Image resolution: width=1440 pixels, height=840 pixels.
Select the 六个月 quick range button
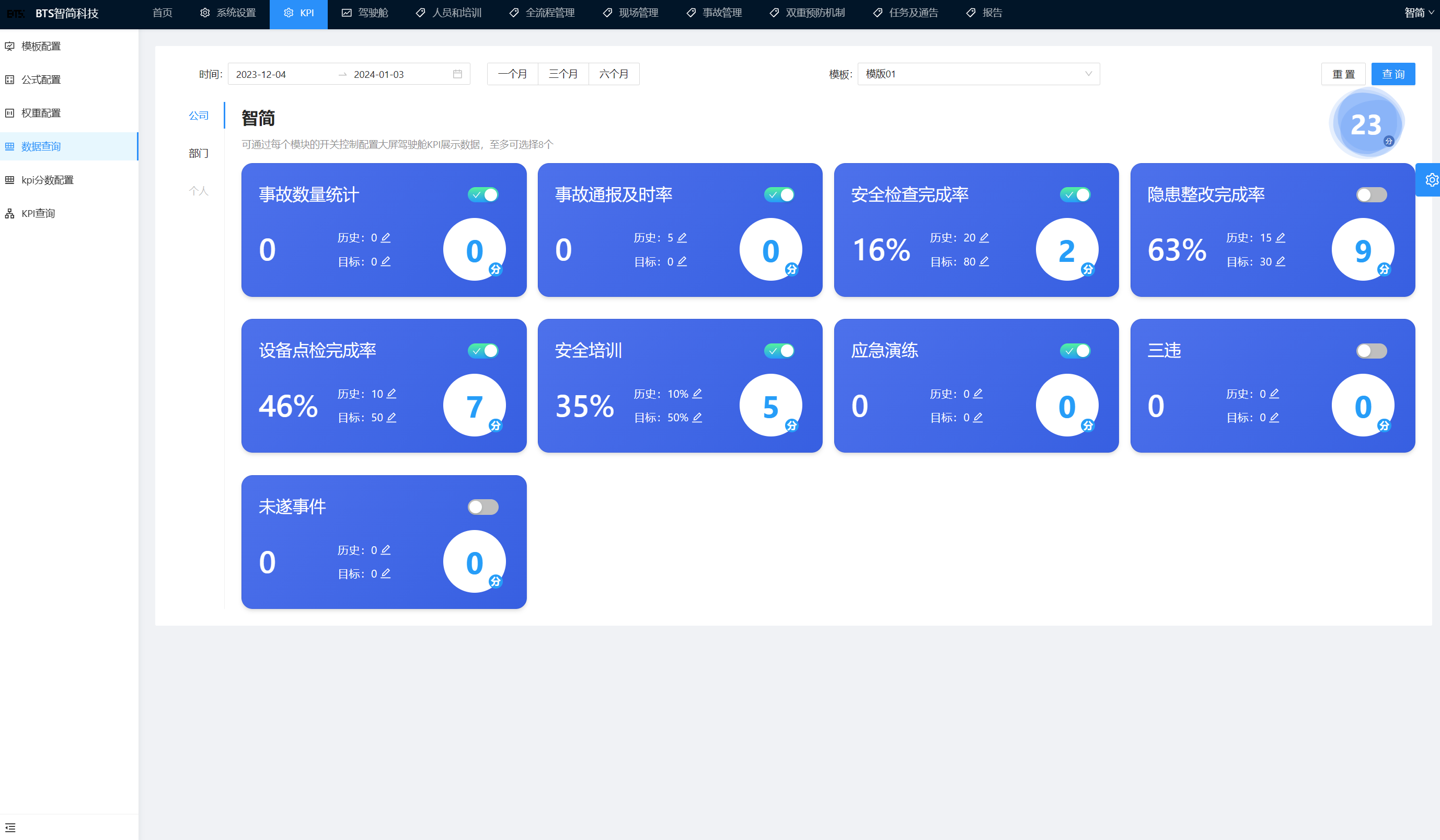[x=614, y=74]
